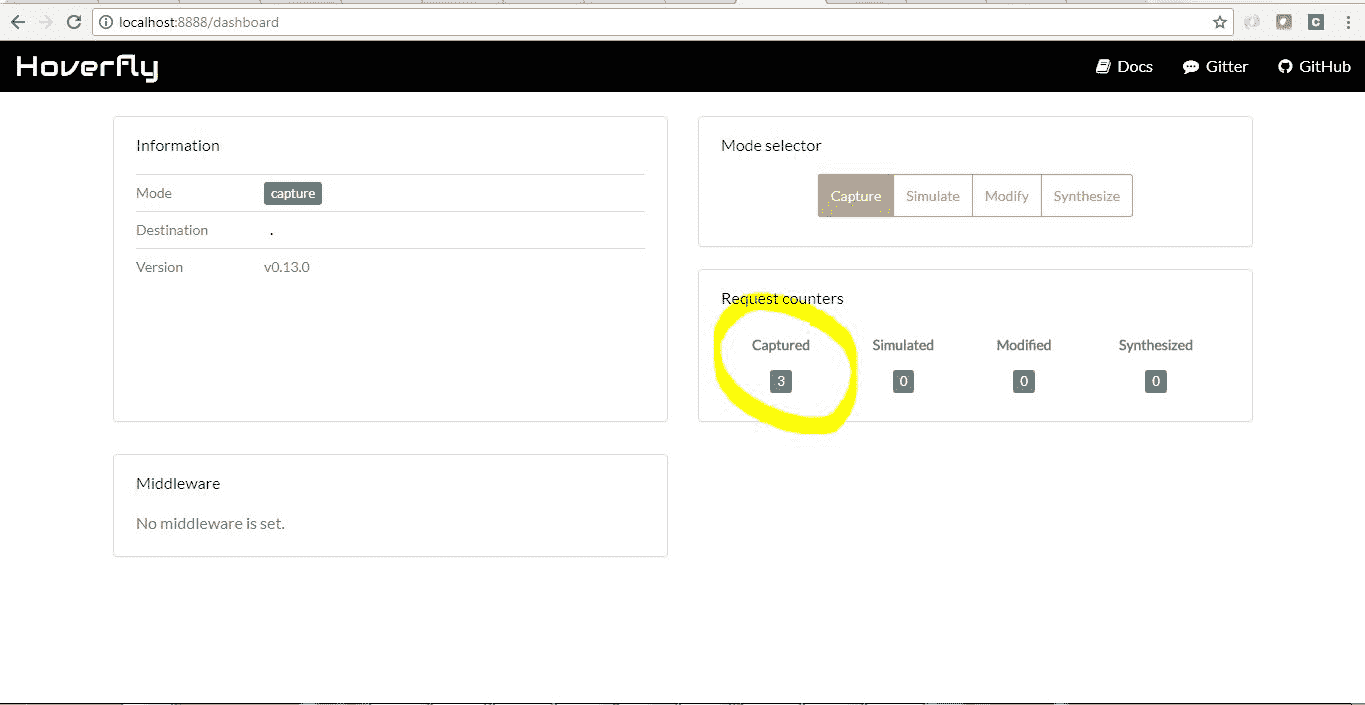Click the Simulated counter label

(x=903, y=345)
